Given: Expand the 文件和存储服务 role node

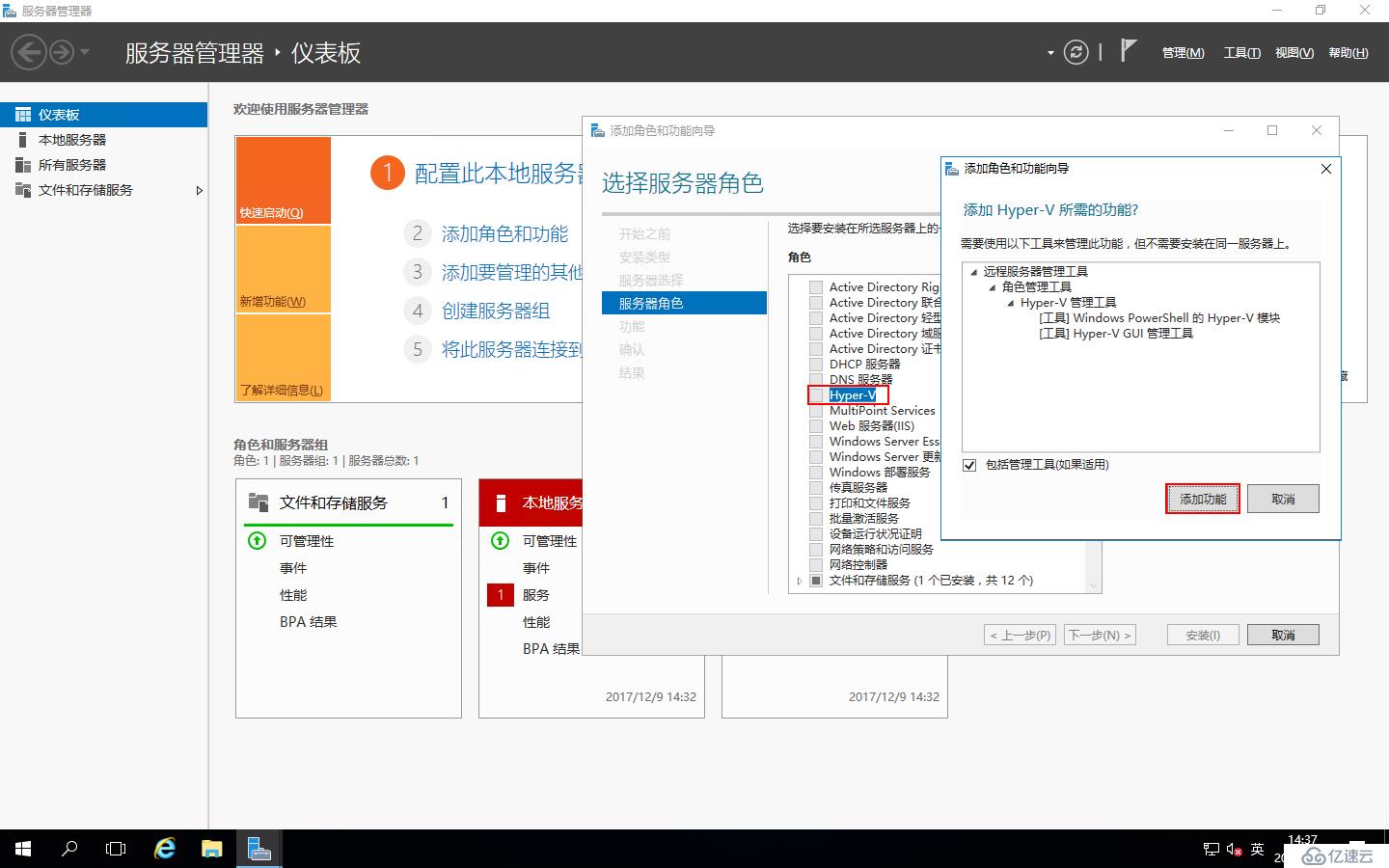Looking at the screenshot, I should tap(799, 581).
